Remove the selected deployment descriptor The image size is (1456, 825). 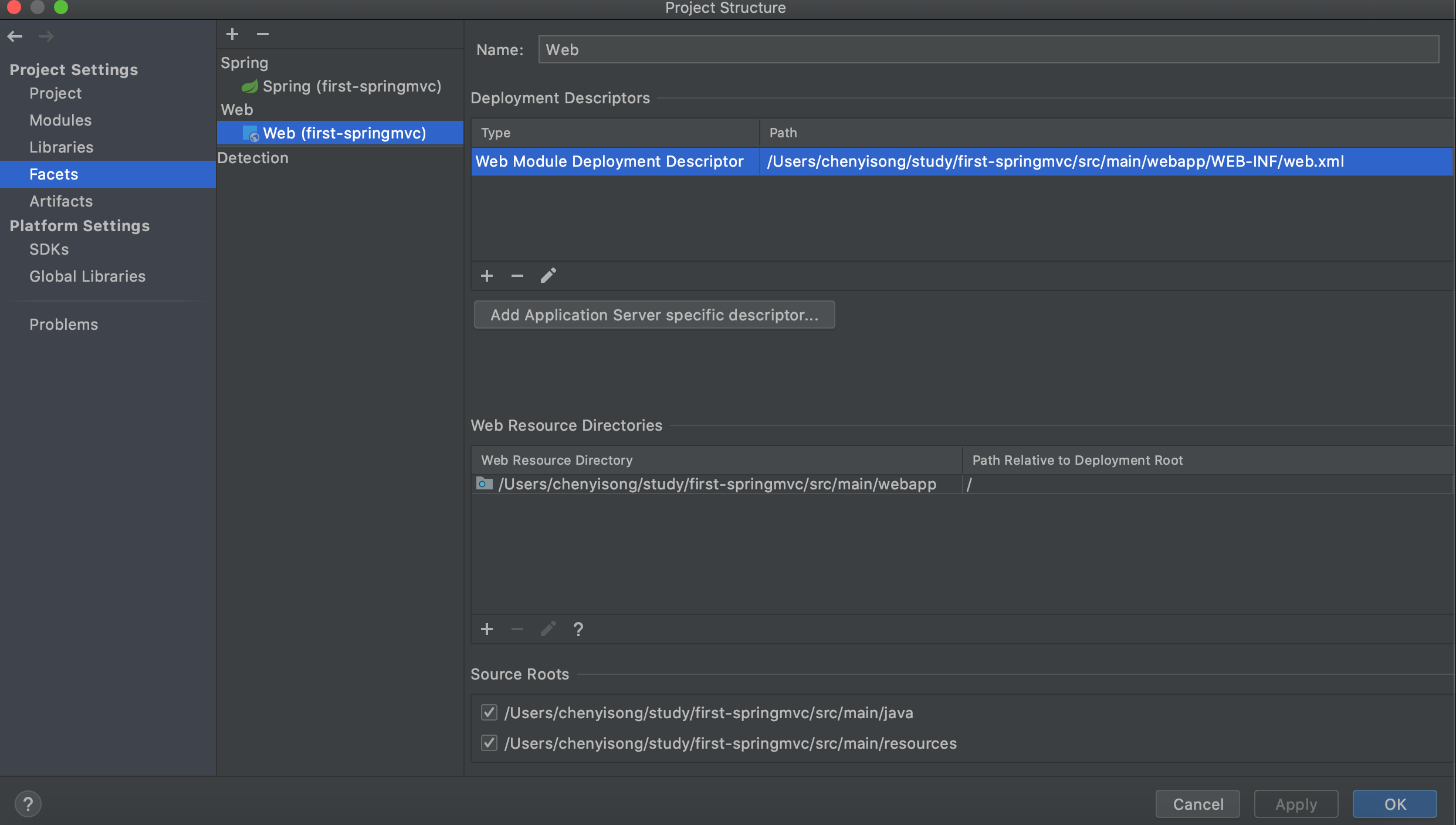click(517, 276)
